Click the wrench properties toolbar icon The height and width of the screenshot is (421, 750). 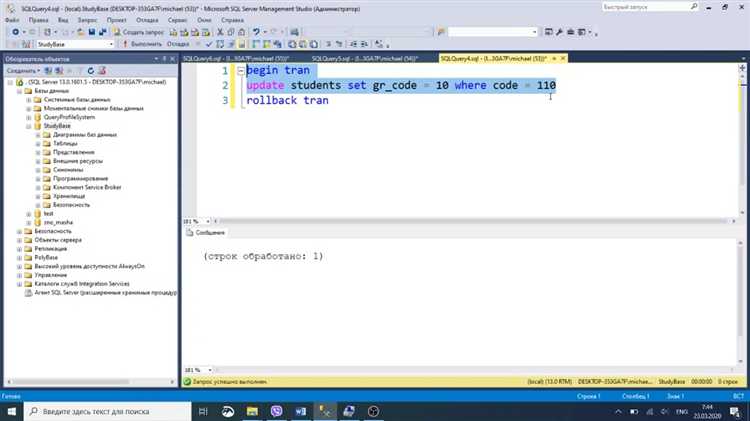tap(560, 32)
